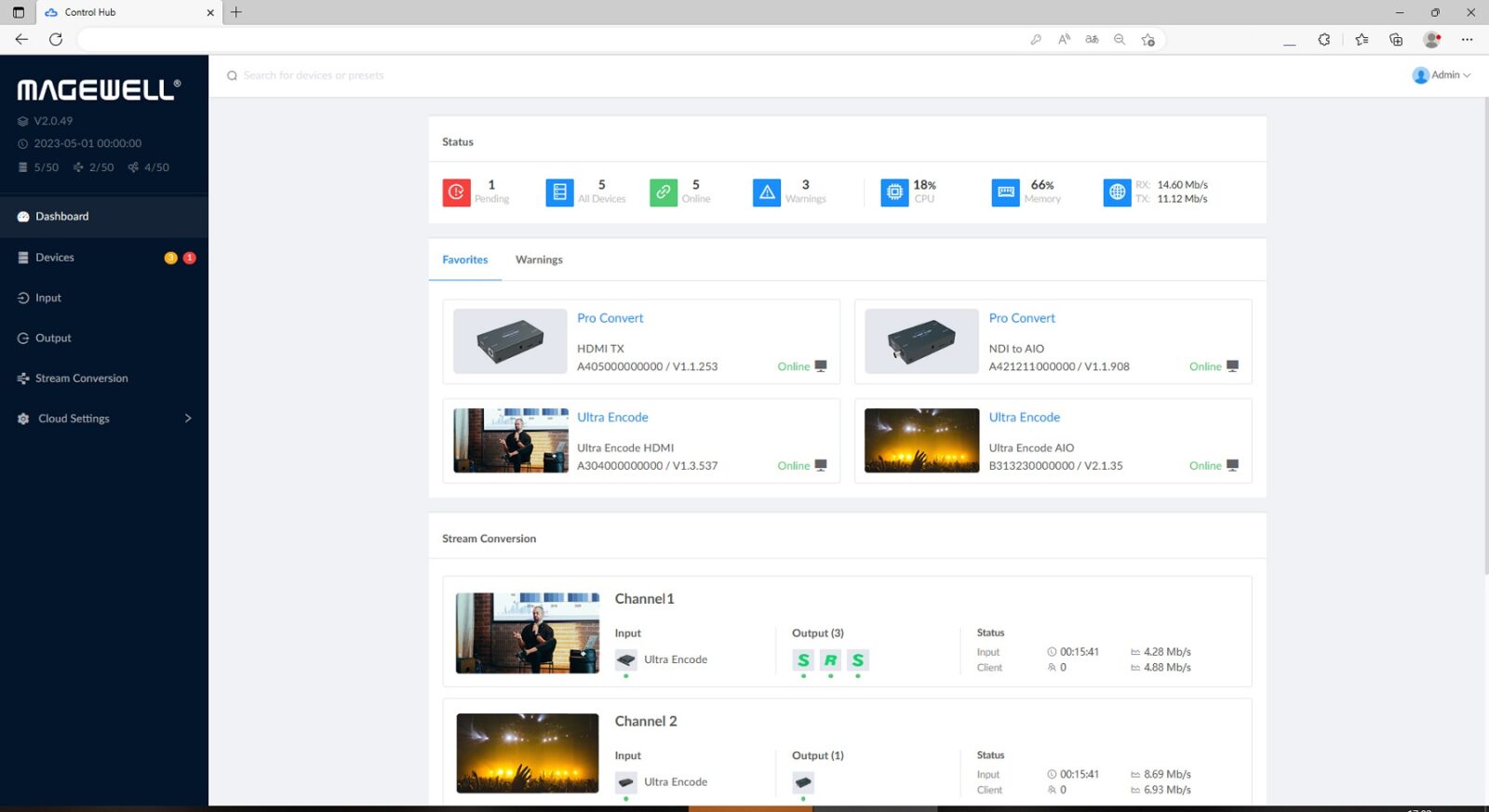The height and width of the screenshot is (812, 1489).
Task: Click the blue All Devices icon
Action: (x=559, y=193)
